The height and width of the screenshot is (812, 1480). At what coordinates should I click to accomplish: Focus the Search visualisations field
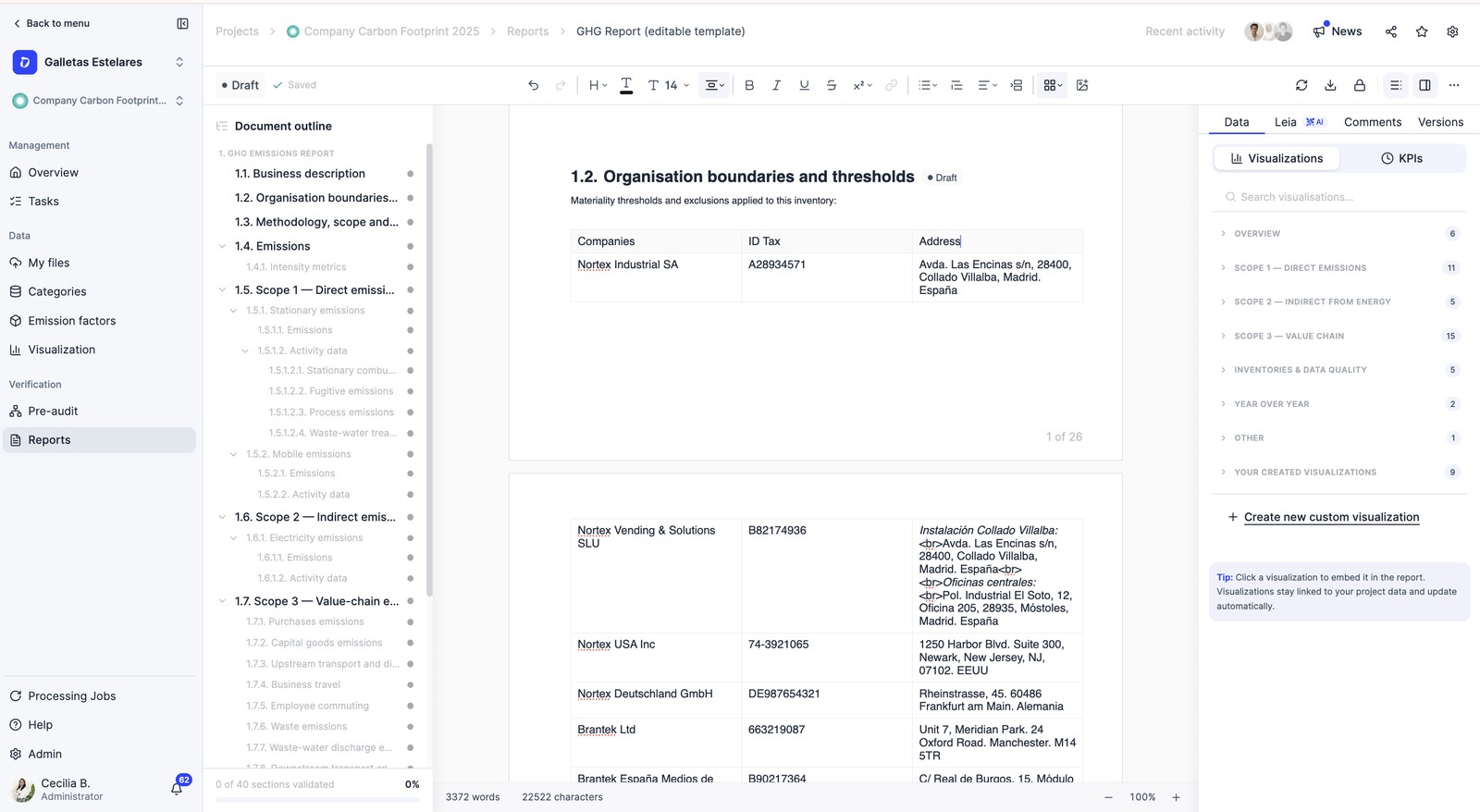coord(1339,197)
